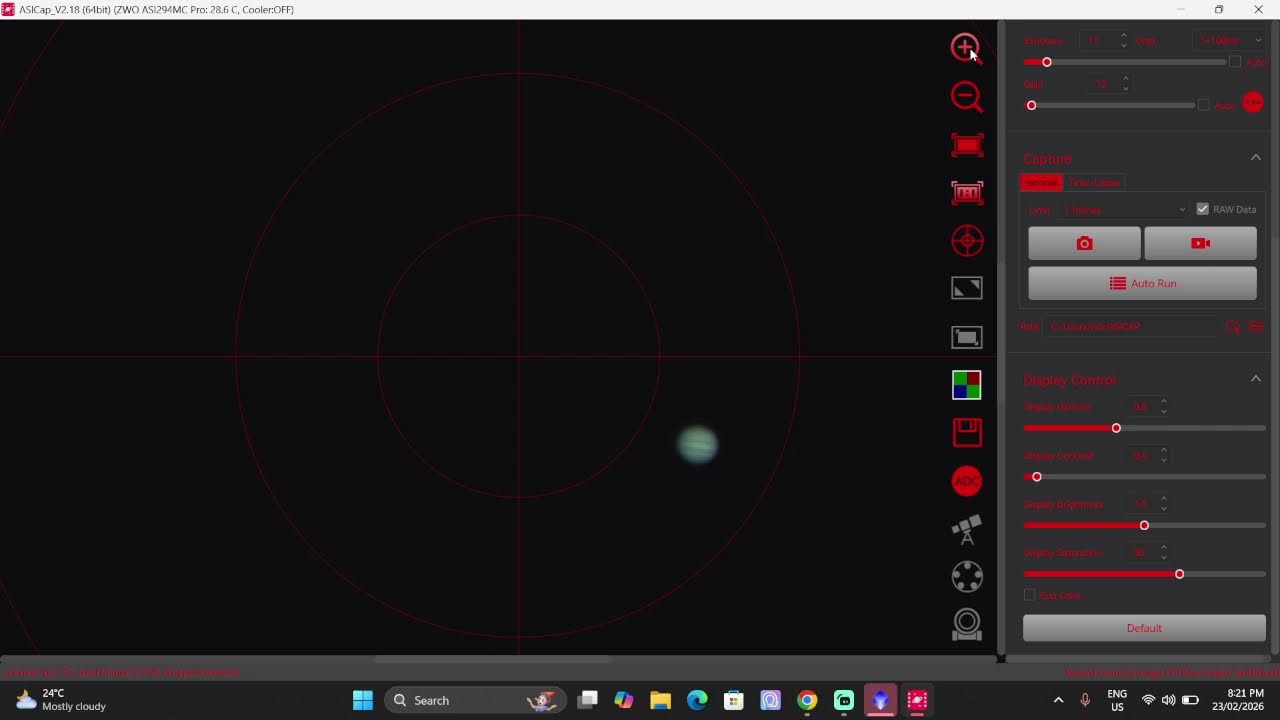Collapse the Display Control section
The height and width of the screenshot is (720, 1280).
pyautogui.click(x=1256, y=379)
